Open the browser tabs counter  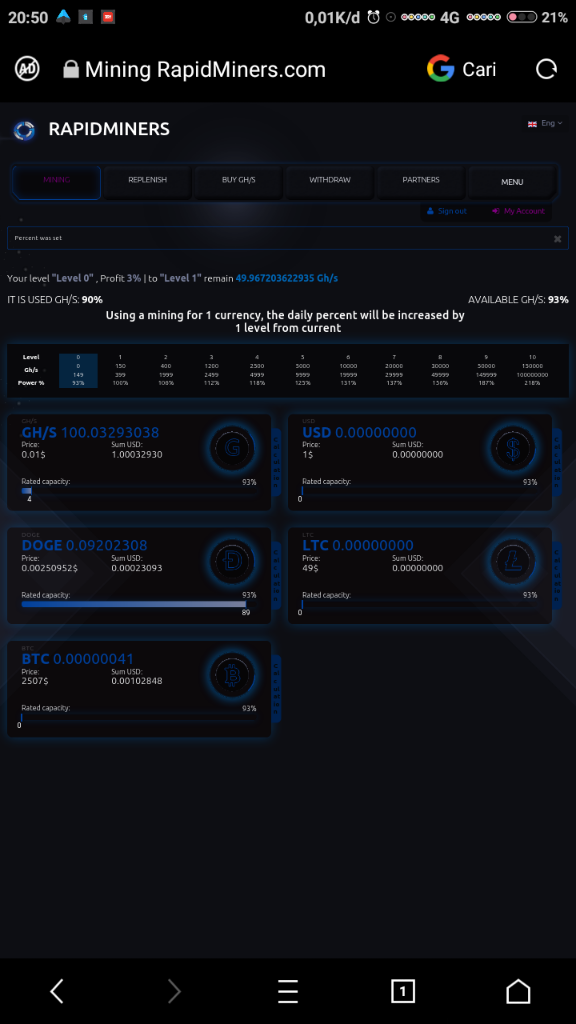(x=403, y=991)
